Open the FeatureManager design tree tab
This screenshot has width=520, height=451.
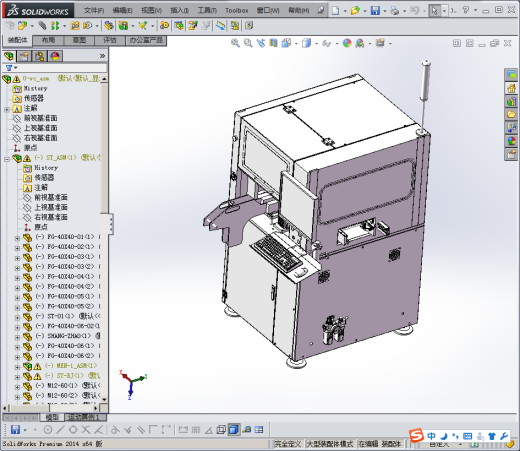point(9,56)
